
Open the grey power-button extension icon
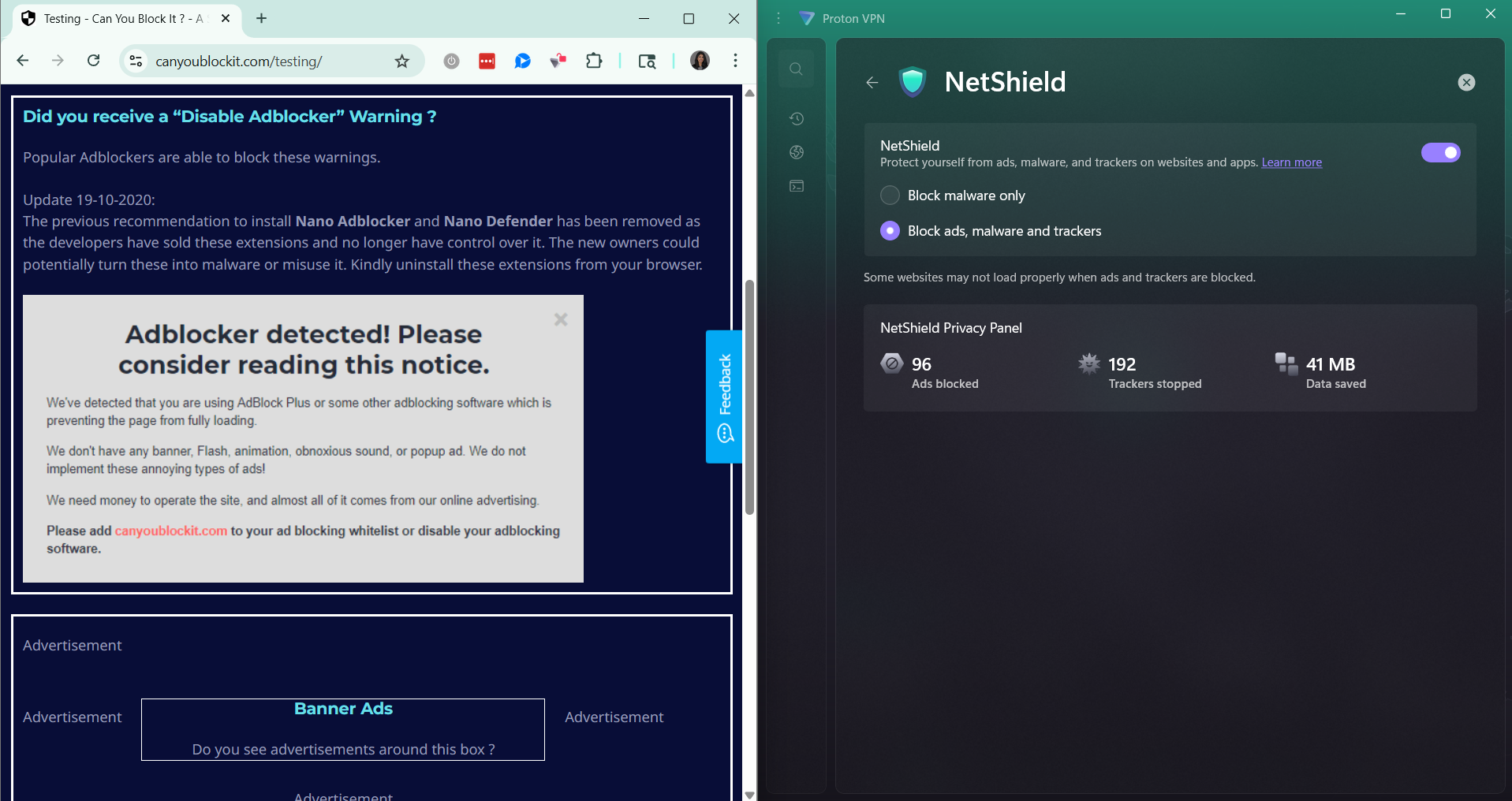tap(451, 61)
